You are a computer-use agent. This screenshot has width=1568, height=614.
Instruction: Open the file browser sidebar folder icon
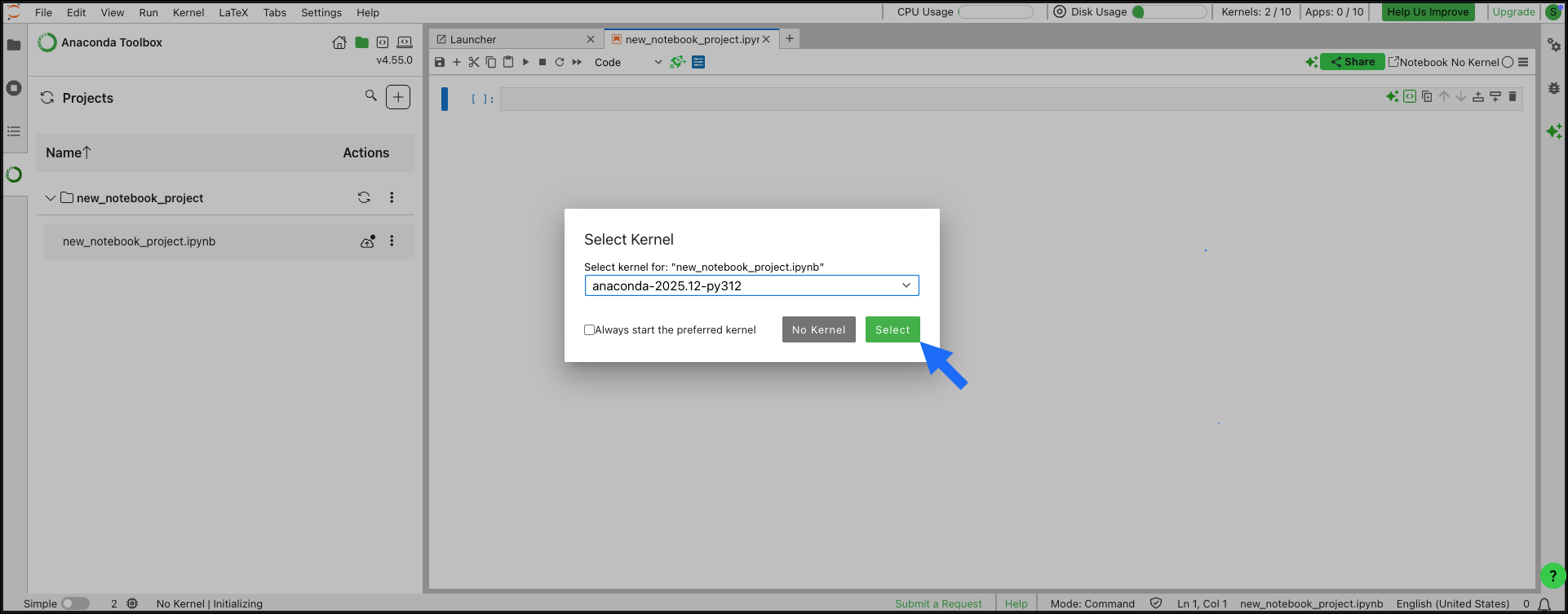[14, 45]
